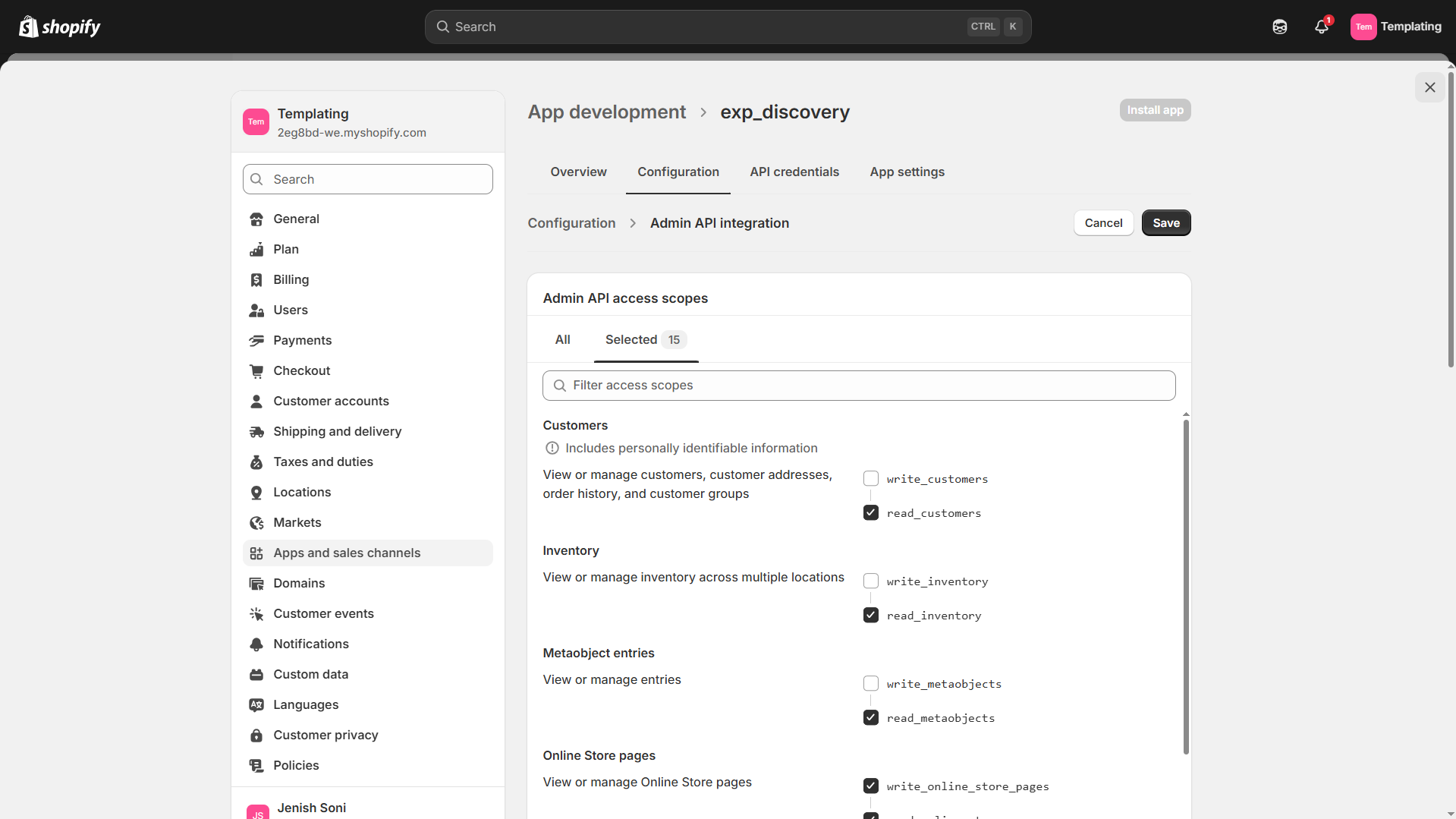Switch to the App settings tab
This screenshot has height=819, width=1456.
[x=907, y=172]
